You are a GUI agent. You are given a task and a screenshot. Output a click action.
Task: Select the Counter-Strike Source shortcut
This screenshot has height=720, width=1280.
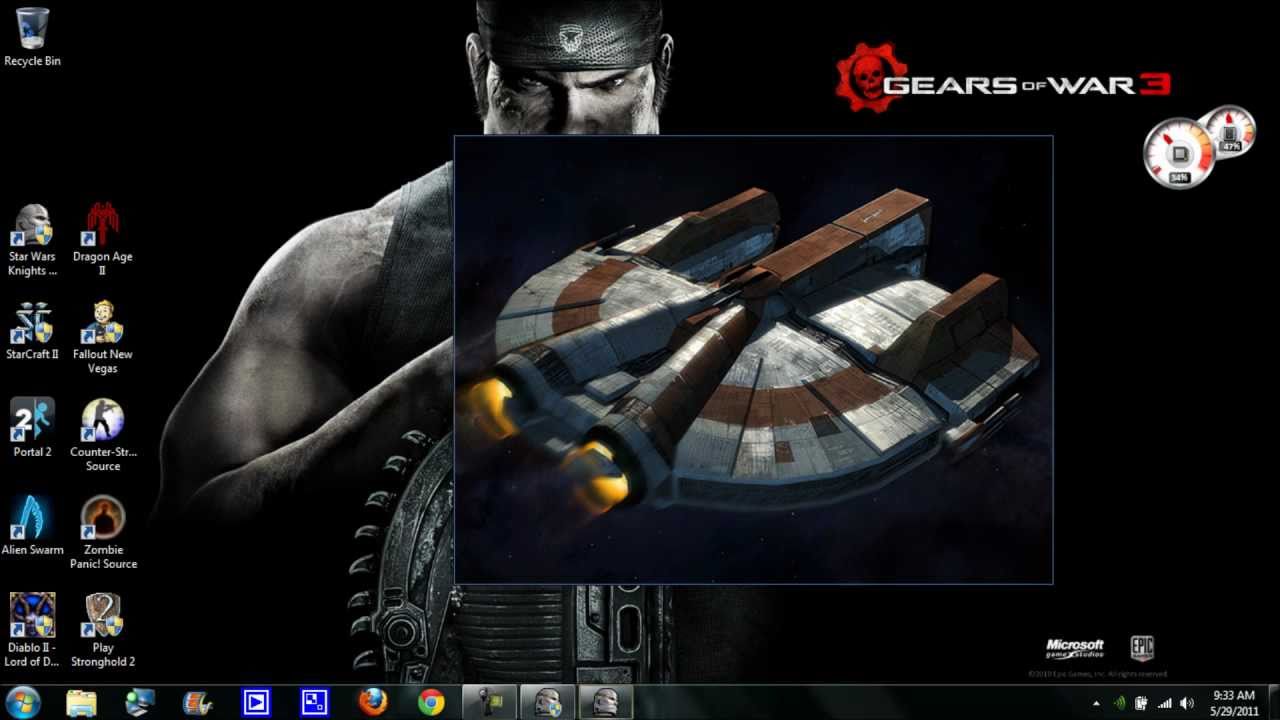(x=102, y=436)
